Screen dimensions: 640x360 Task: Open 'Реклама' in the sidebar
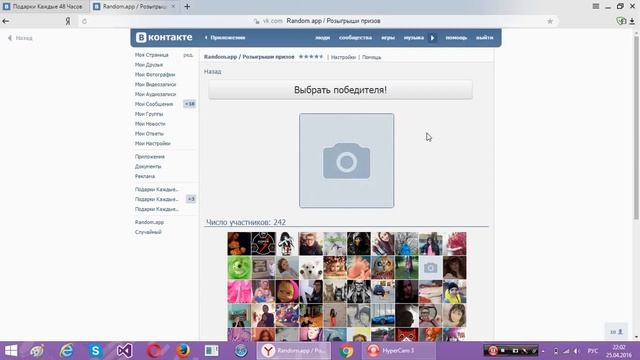click(x=144, y=176)
